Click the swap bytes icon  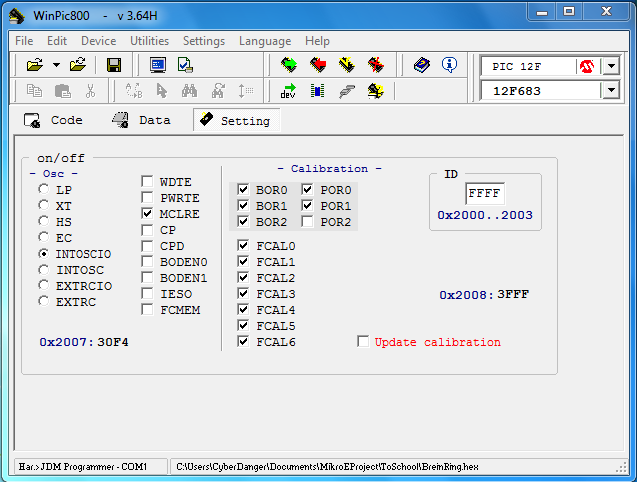[x=134, y=91]
